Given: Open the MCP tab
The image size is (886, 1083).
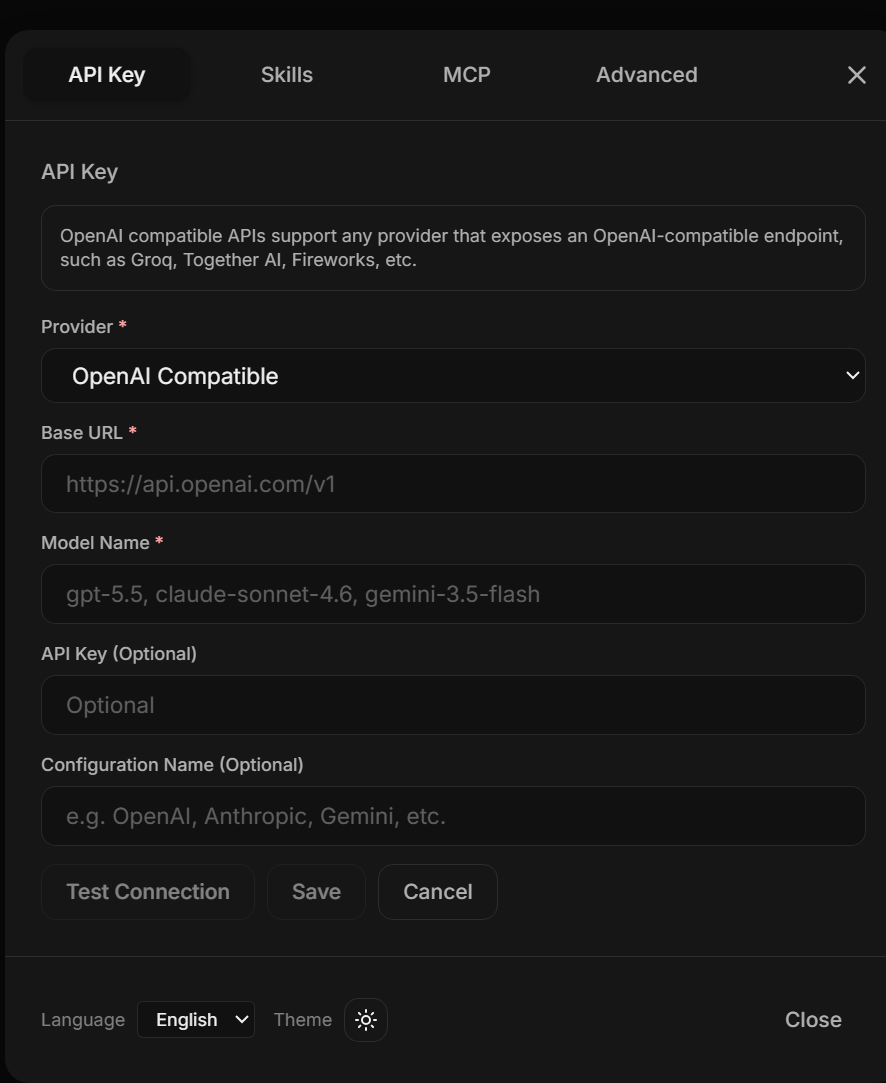Looking at the screenshot, I should [x=467, y=75].
